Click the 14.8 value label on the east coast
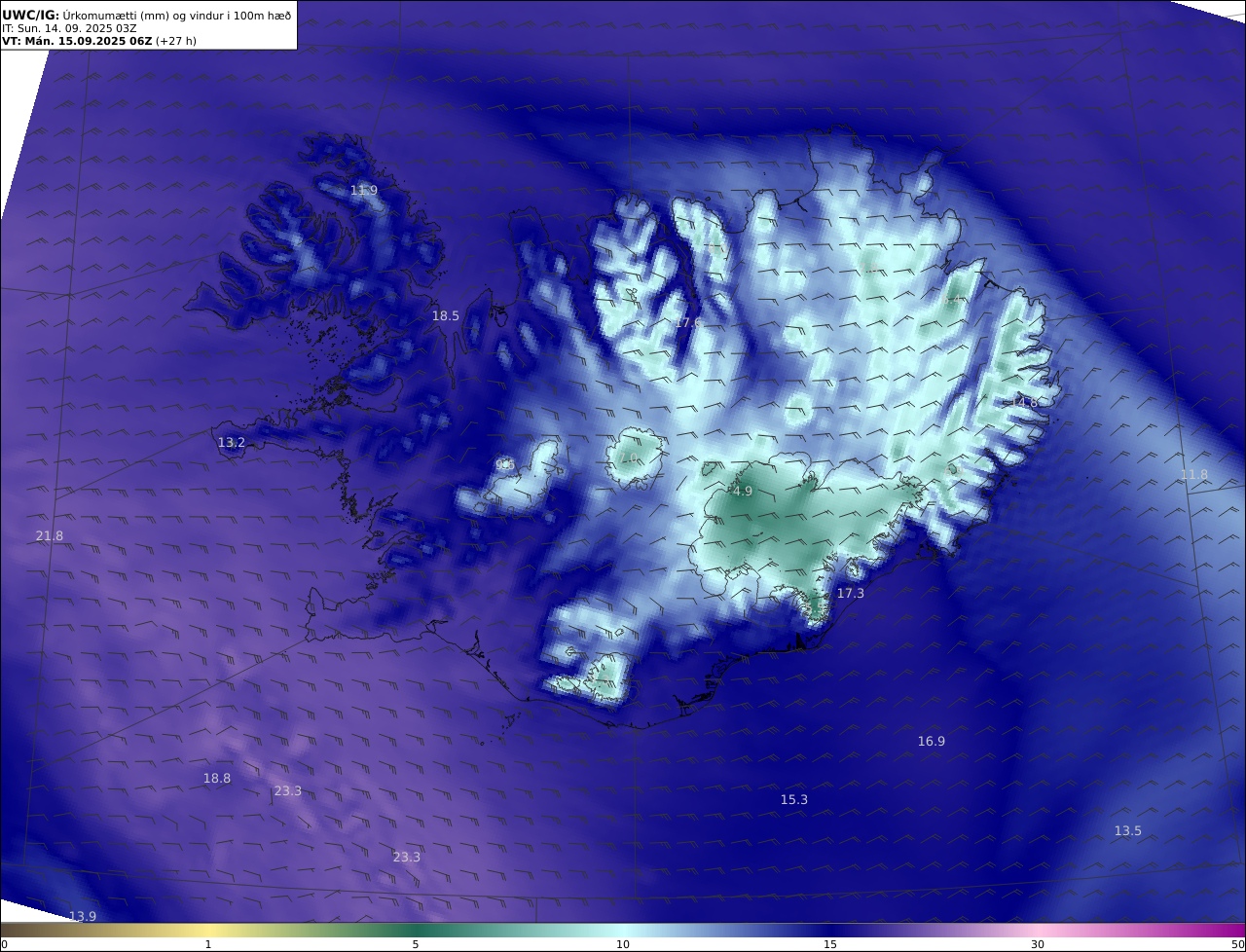Screen dimensions: 1246x952 (1024, 402)
